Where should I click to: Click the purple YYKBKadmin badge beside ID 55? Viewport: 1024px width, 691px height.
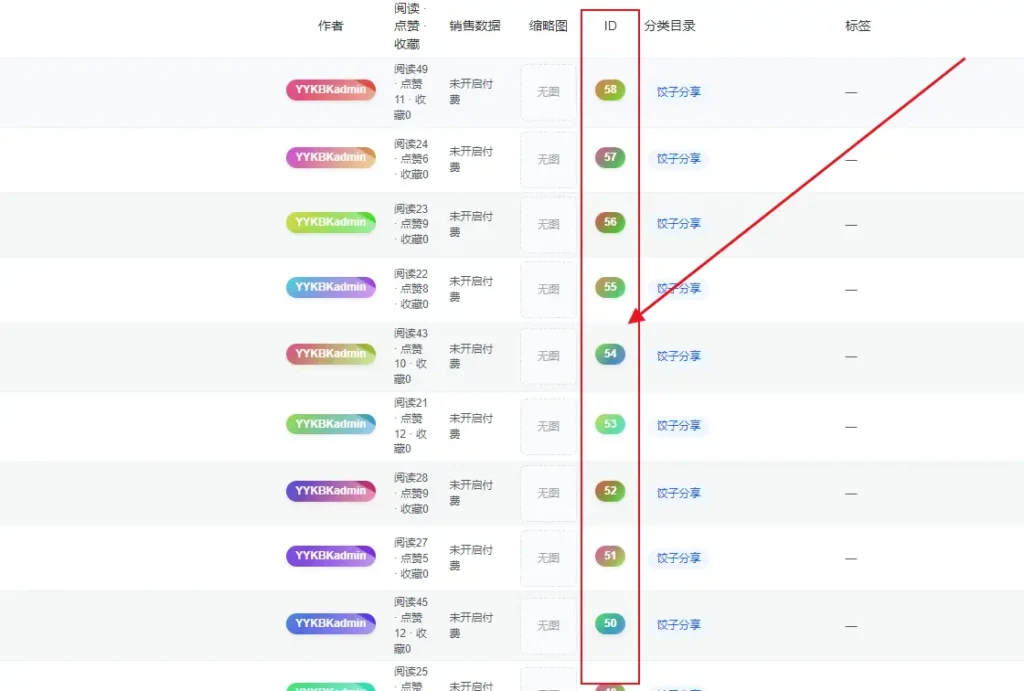[331, 287]
